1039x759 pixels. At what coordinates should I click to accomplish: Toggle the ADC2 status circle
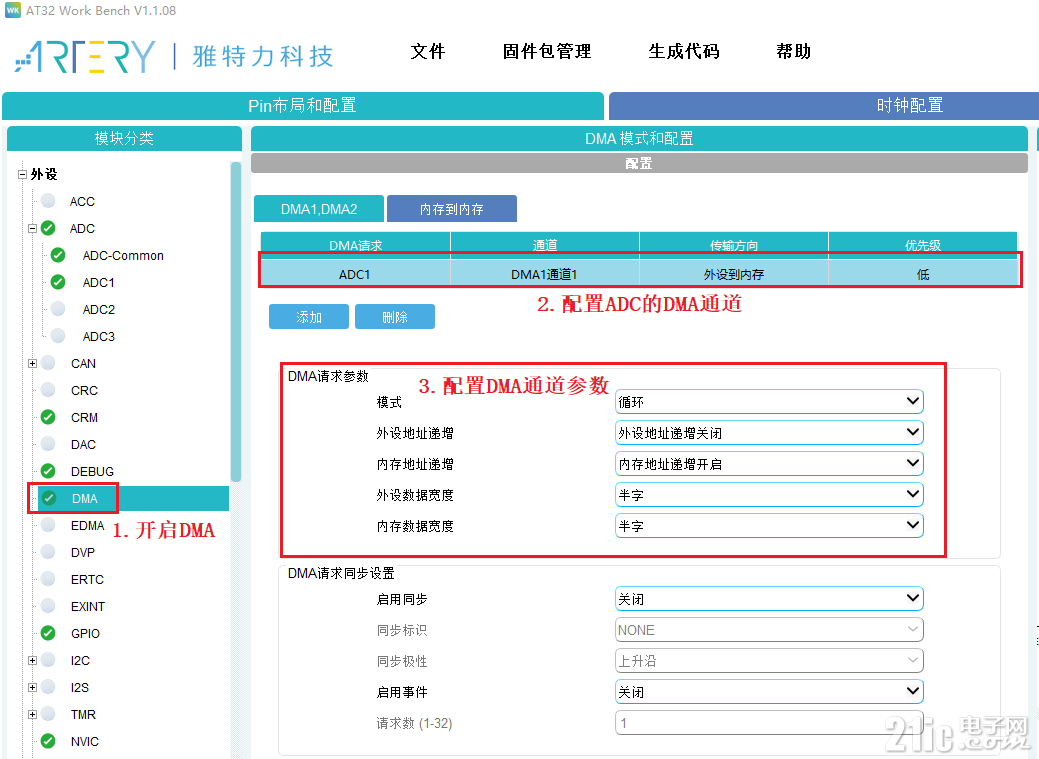click(58, 309)
